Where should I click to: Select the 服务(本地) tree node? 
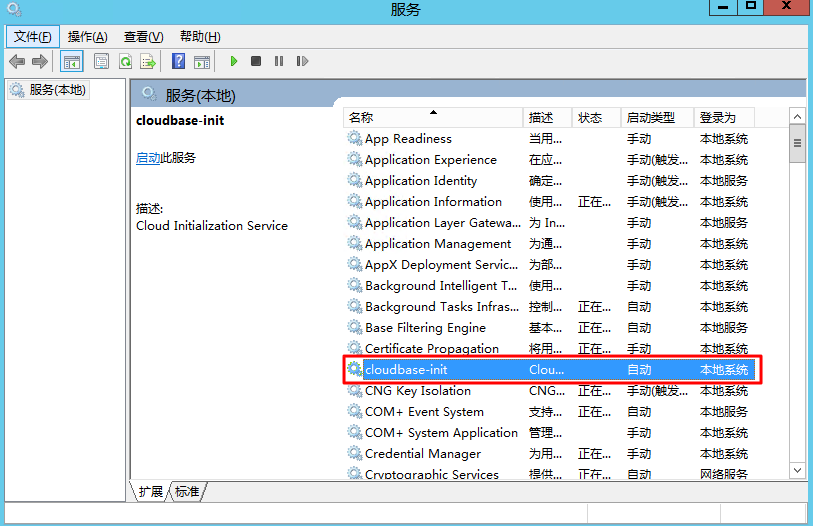click(48, 90)
